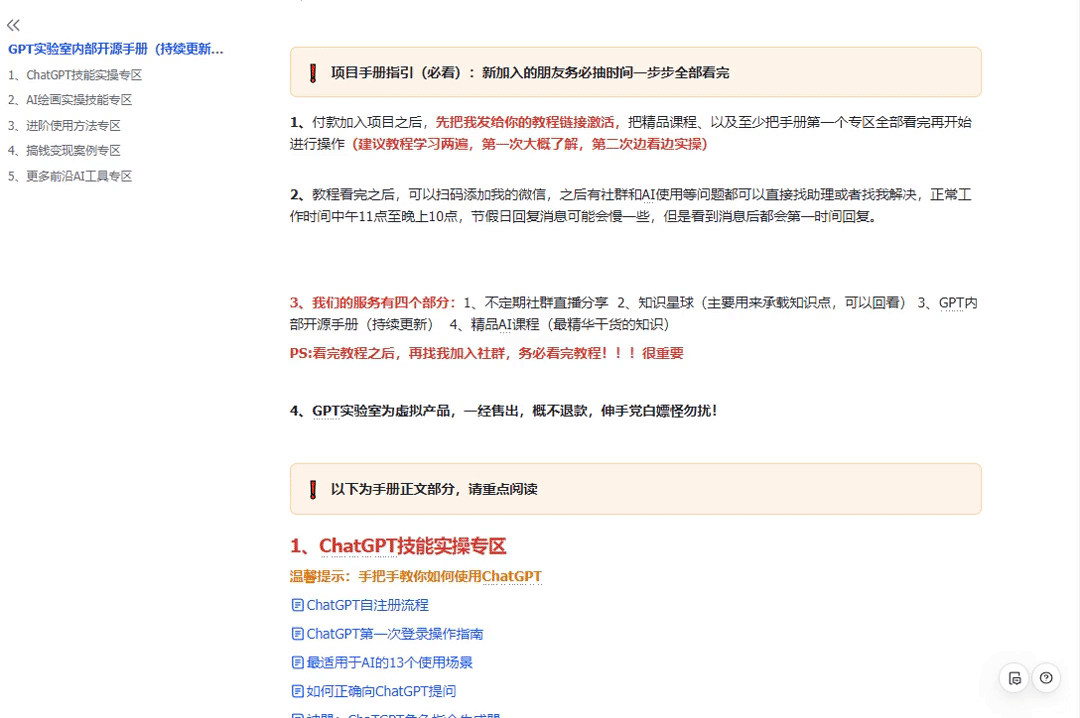Viewport: 1080px width, 718px height.
Task: Select 5、更多前沿AI工具专区 in the sidebar
Action: click(x=70, y=176)
